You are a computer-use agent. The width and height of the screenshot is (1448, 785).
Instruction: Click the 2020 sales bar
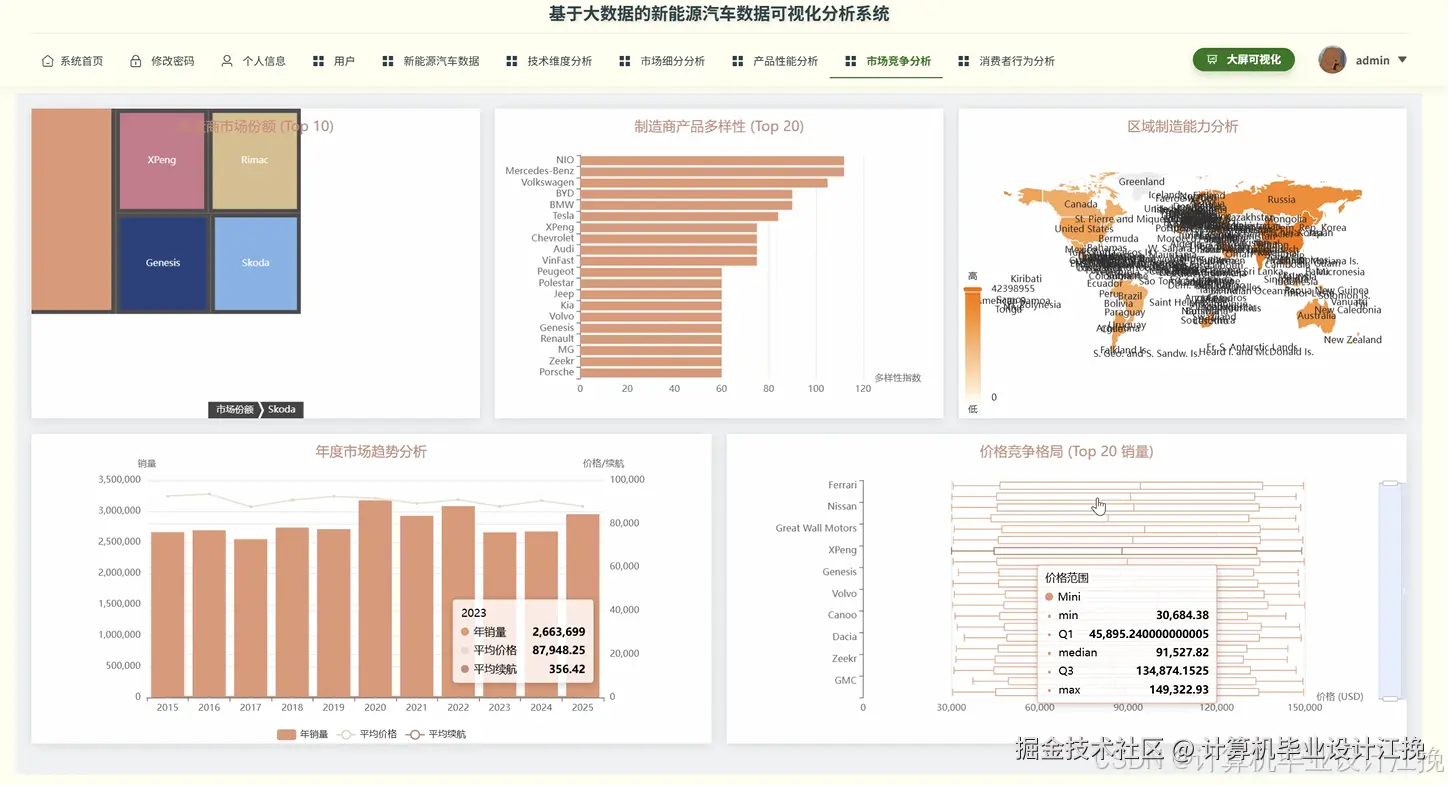(375, 598)
